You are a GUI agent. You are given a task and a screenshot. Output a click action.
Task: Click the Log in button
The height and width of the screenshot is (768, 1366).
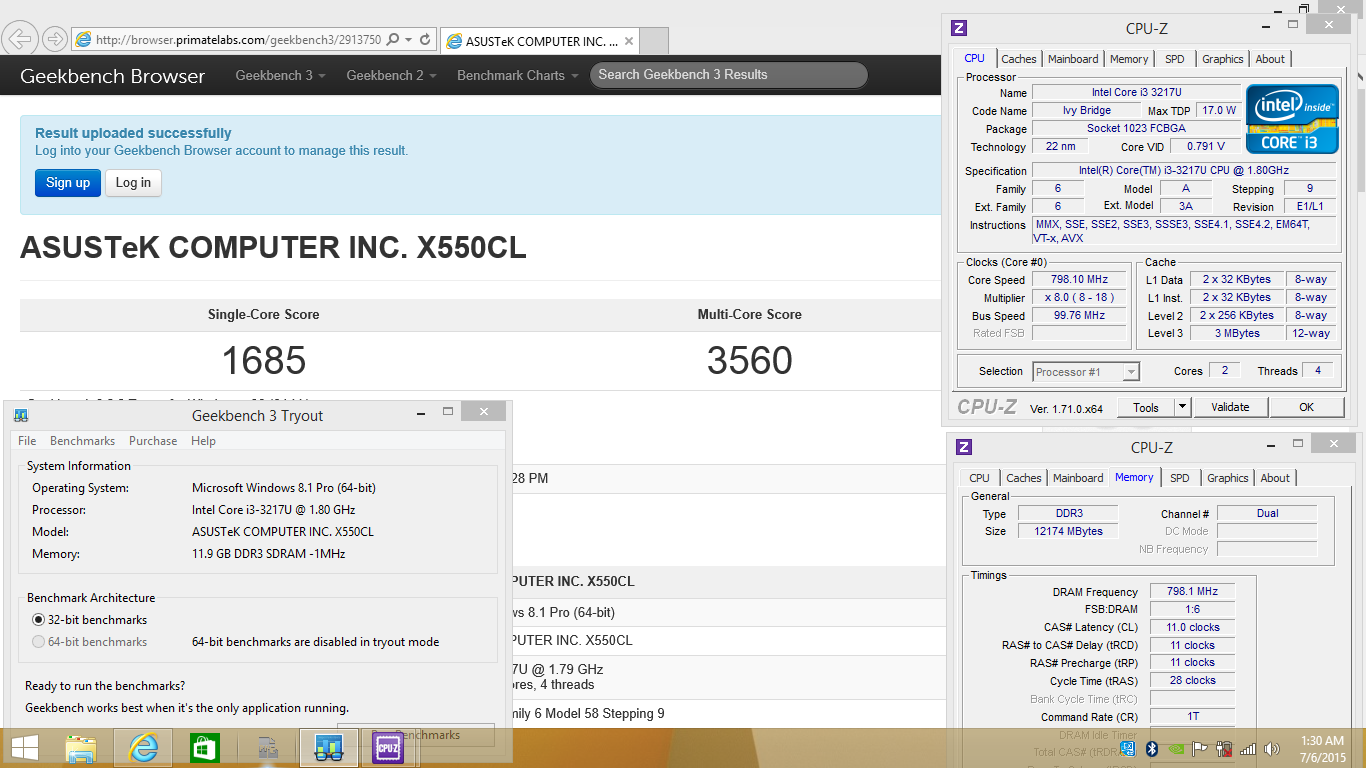(133, 183)
